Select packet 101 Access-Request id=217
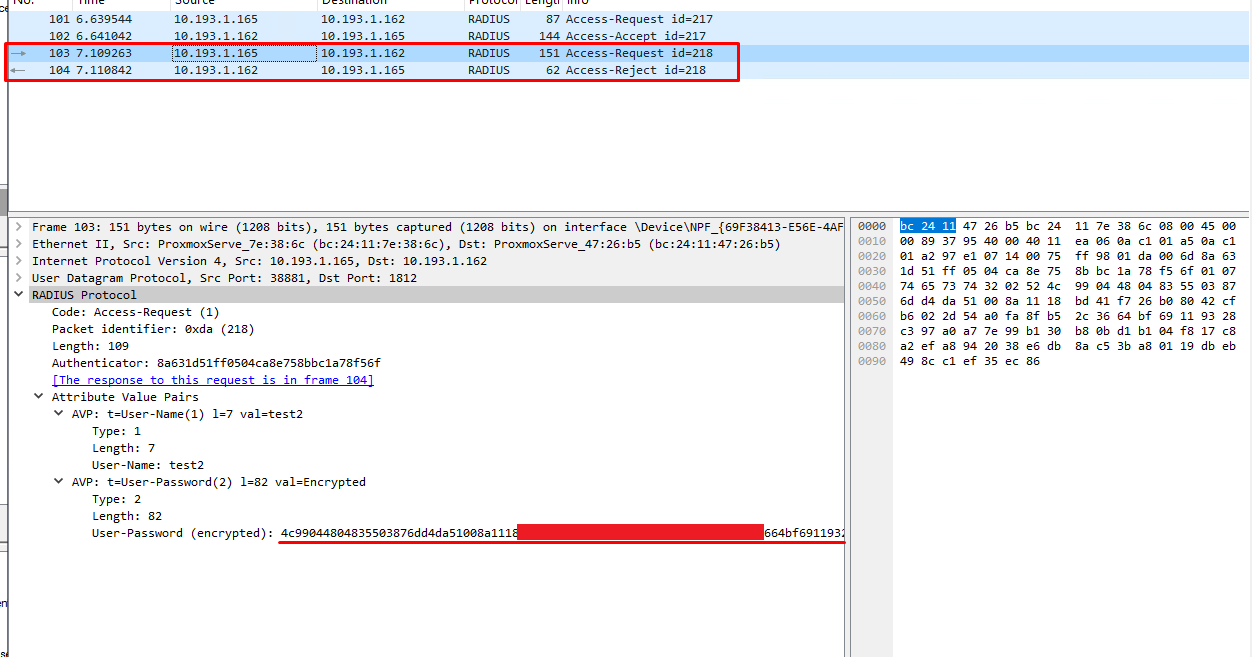Image resolution: width=1252 pixels, height=657 pixels. tap(629, 19)
